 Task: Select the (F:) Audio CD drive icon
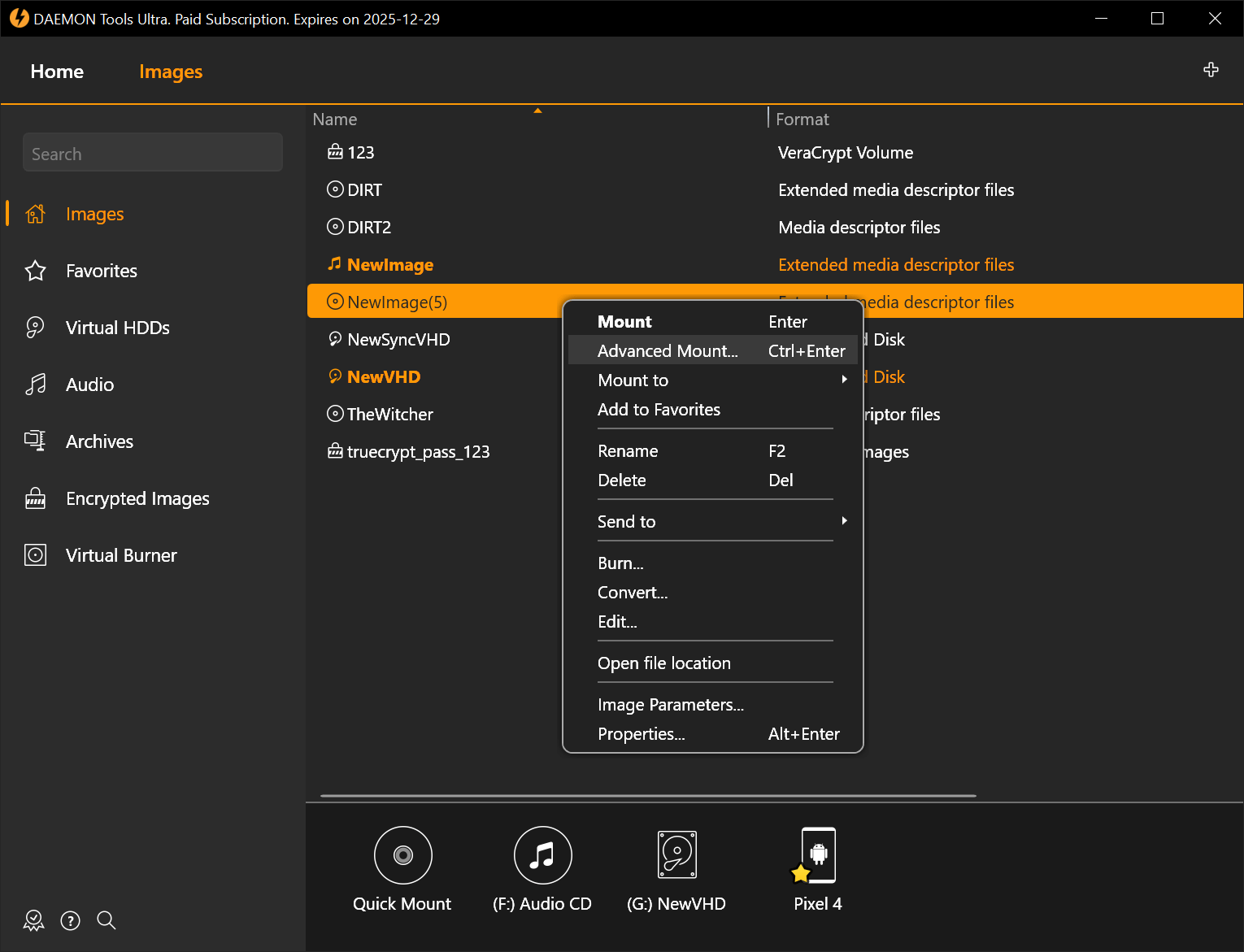[542, 854]
